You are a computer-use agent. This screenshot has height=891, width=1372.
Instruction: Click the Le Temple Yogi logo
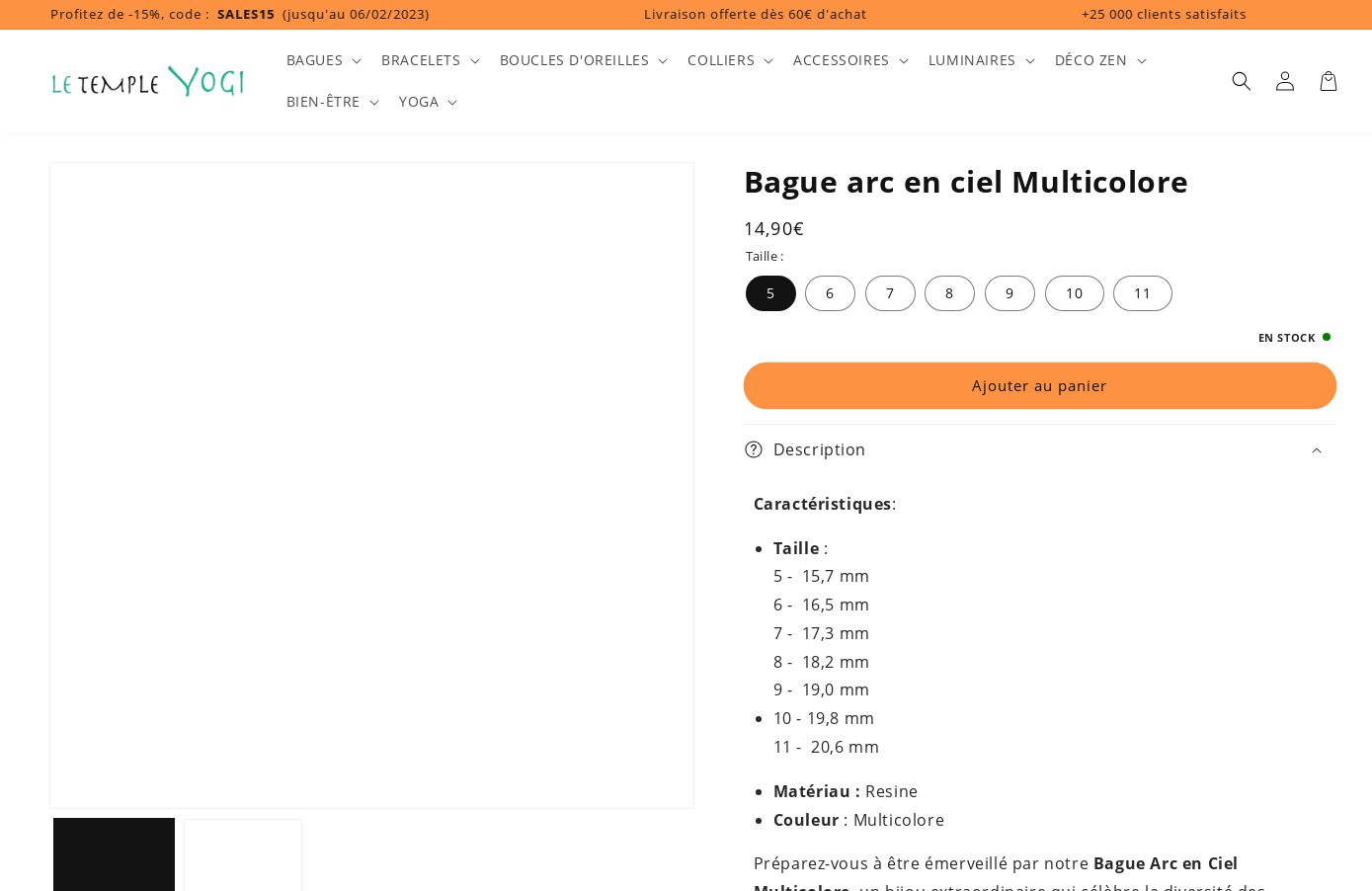148,81
